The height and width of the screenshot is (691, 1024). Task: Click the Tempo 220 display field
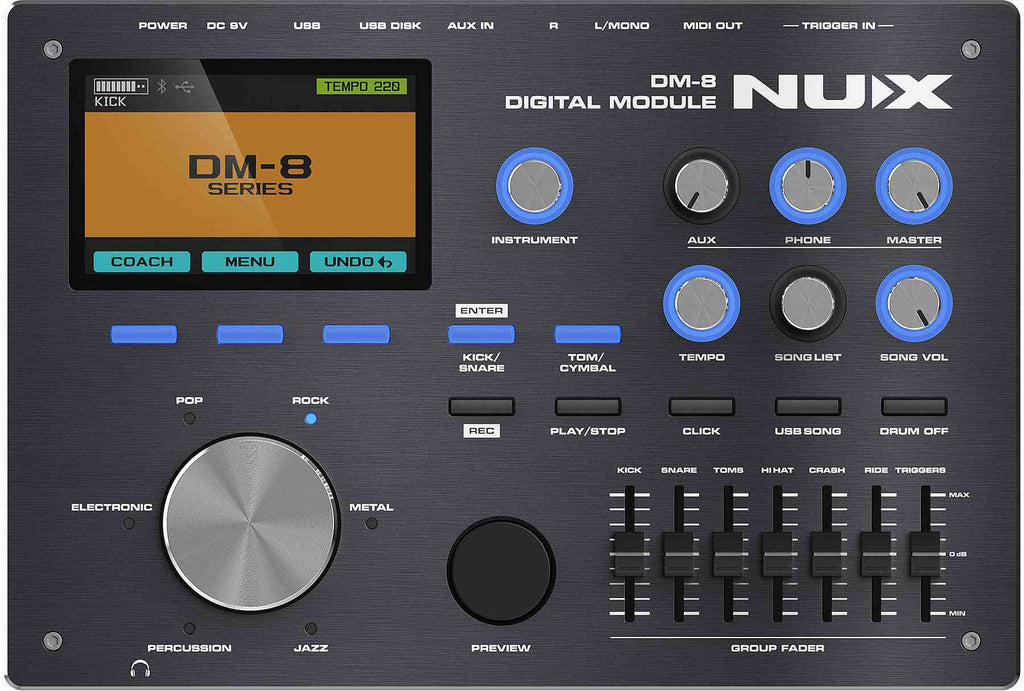click(x=362, y=87)
